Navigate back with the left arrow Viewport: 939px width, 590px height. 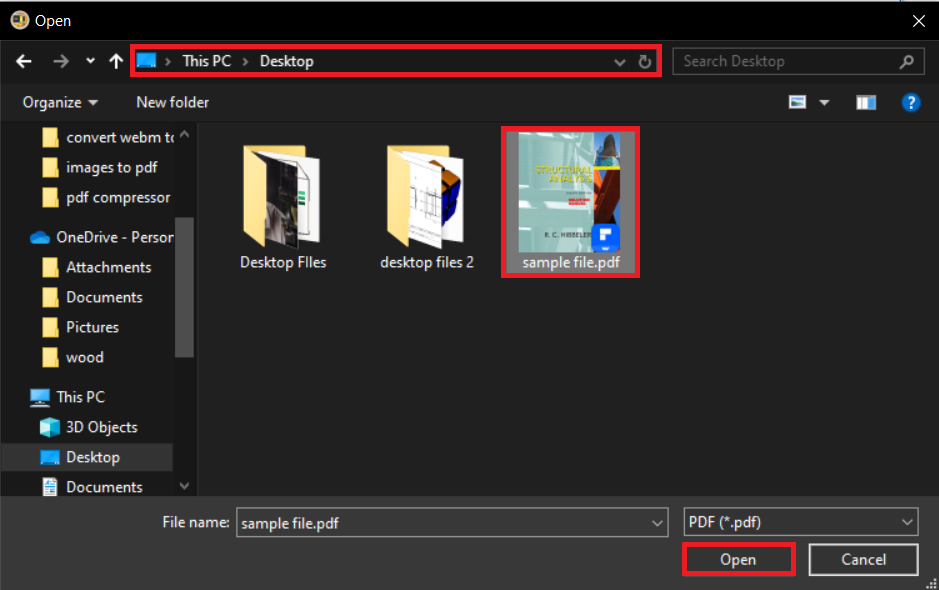[23, 61]
